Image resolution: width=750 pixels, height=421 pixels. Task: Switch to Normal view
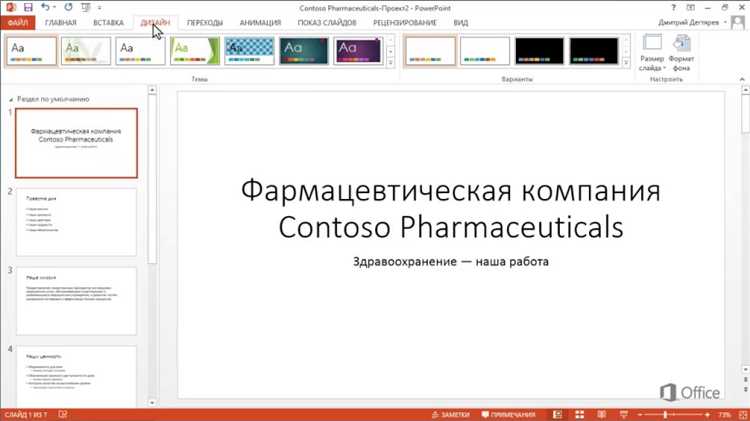(x=557, y=415)
